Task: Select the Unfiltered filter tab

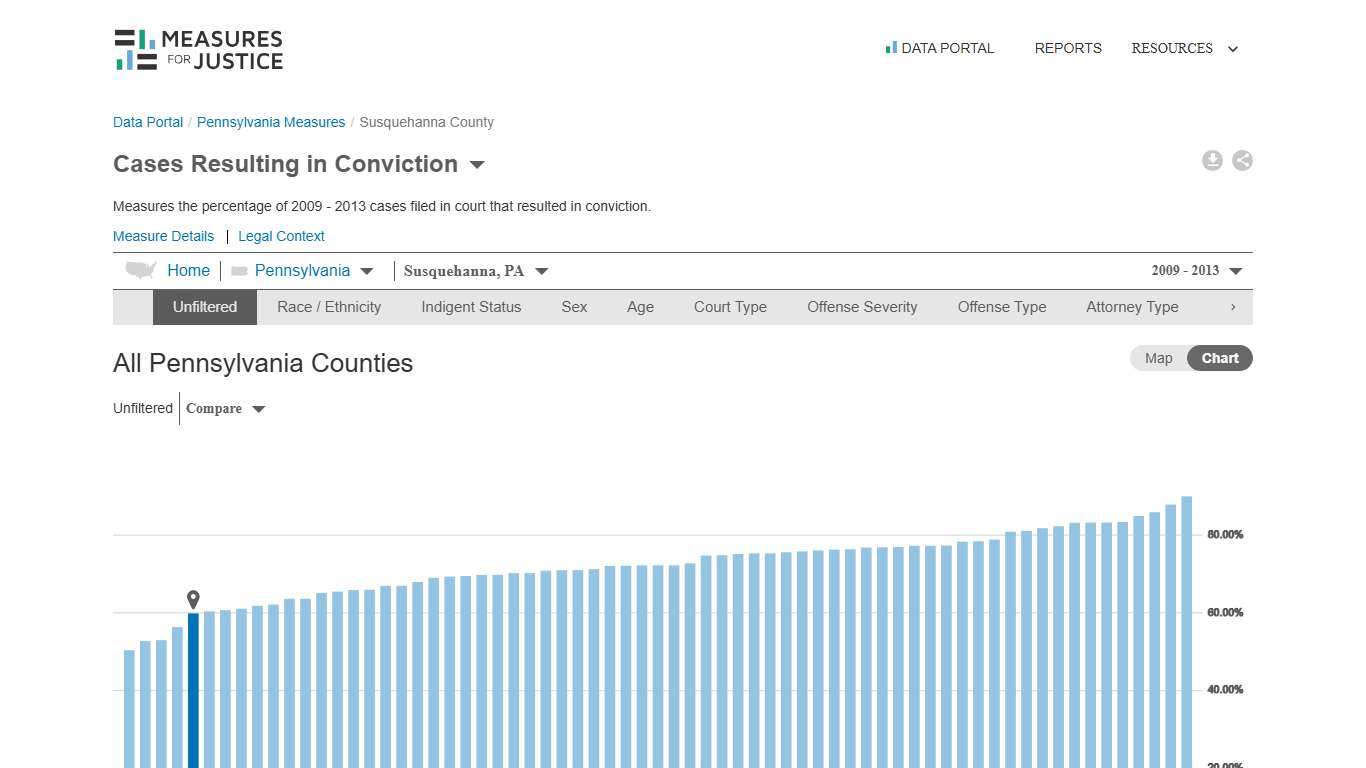Action: coord(204,307)
